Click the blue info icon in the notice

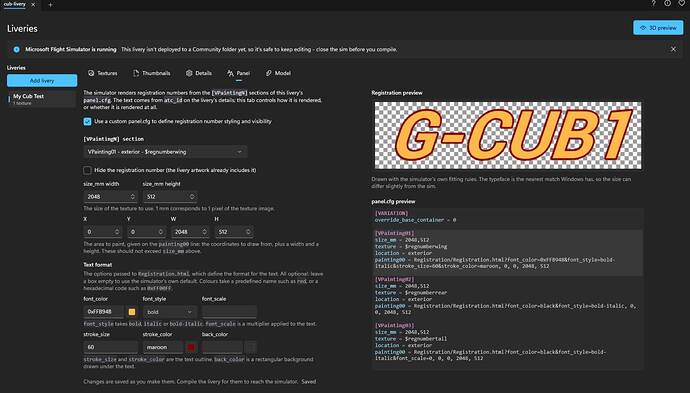pyautogui.click(x=17, y=49)
